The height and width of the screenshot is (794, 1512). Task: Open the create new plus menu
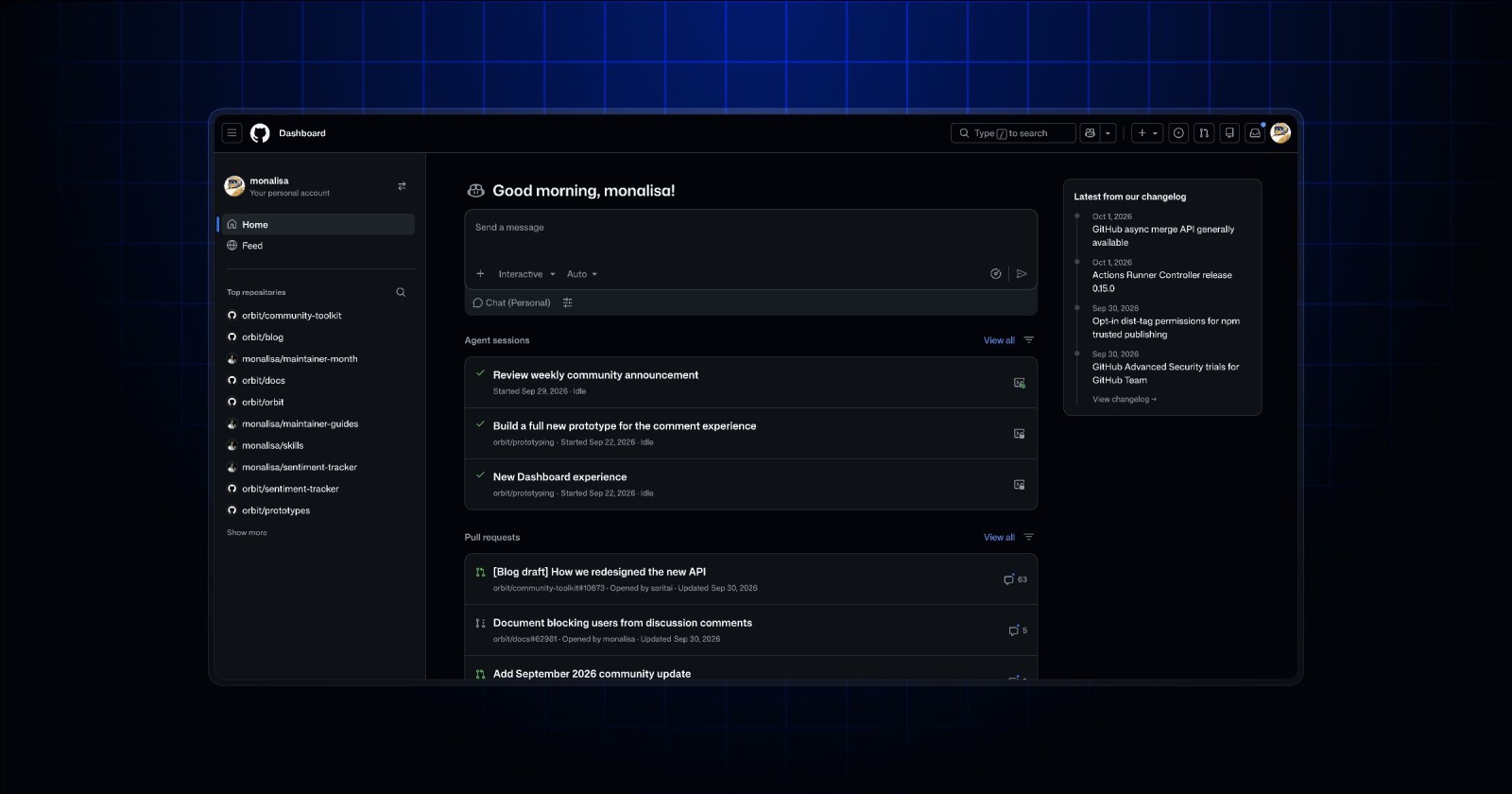[1147, 133]
